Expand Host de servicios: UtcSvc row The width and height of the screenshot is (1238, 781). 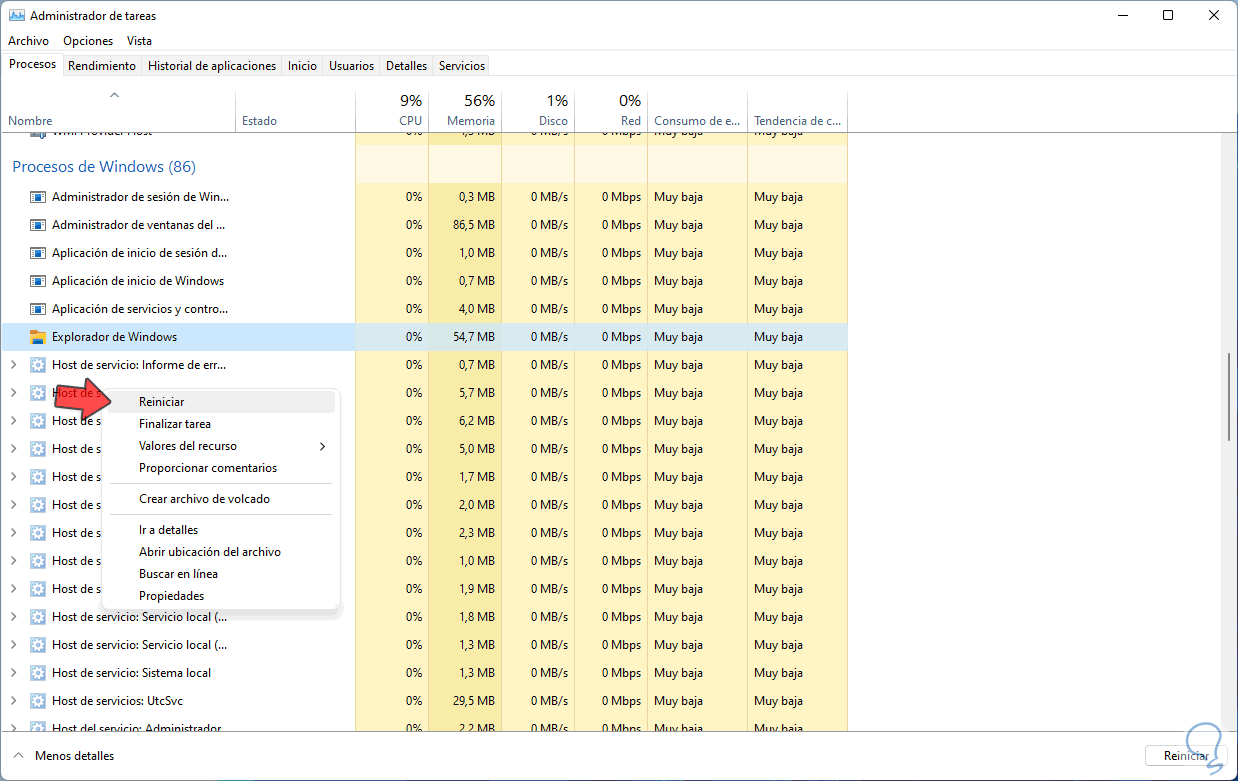coord(13,701)
